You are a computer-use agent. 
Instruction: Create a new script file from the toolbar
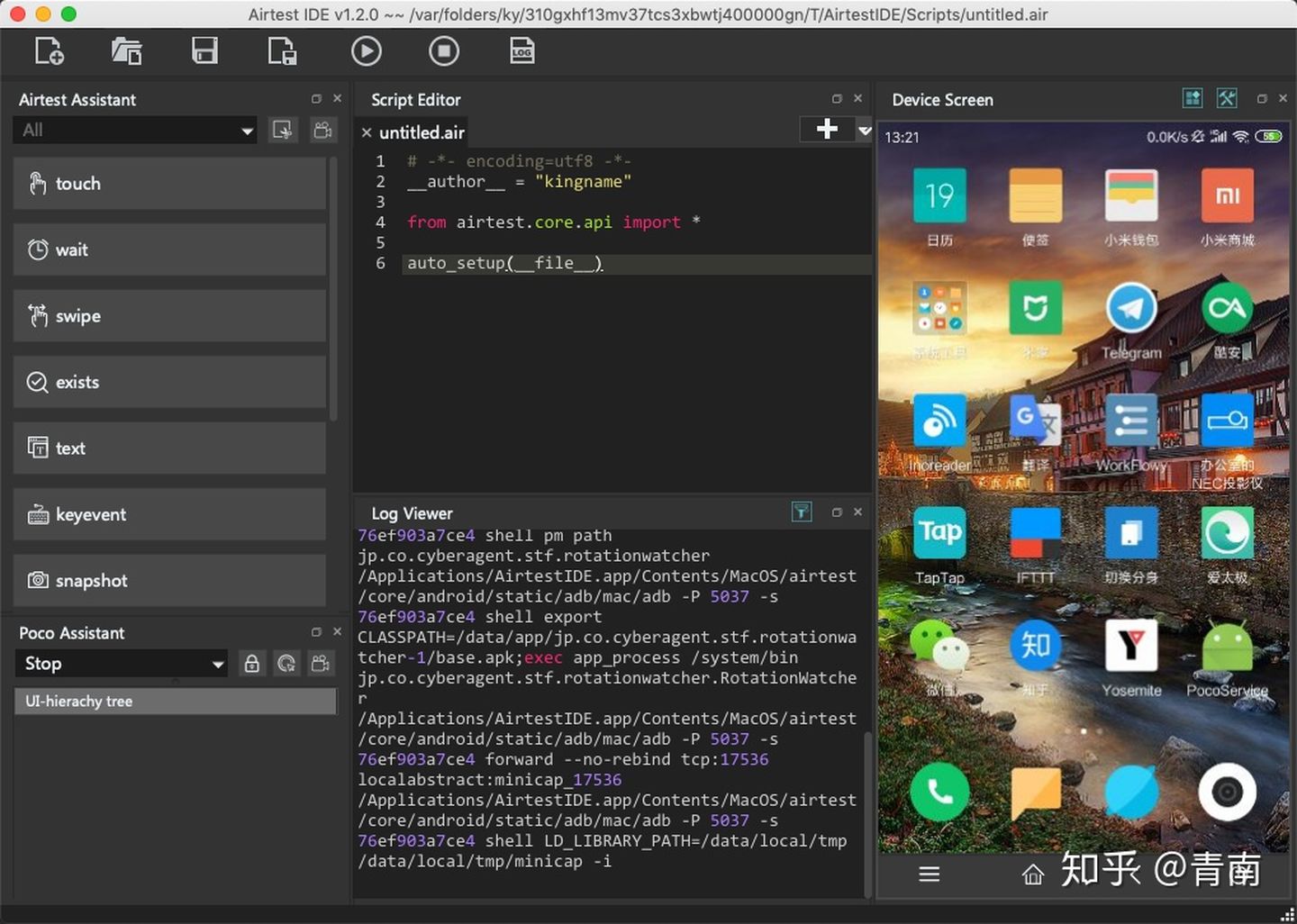tap(49, 51)
